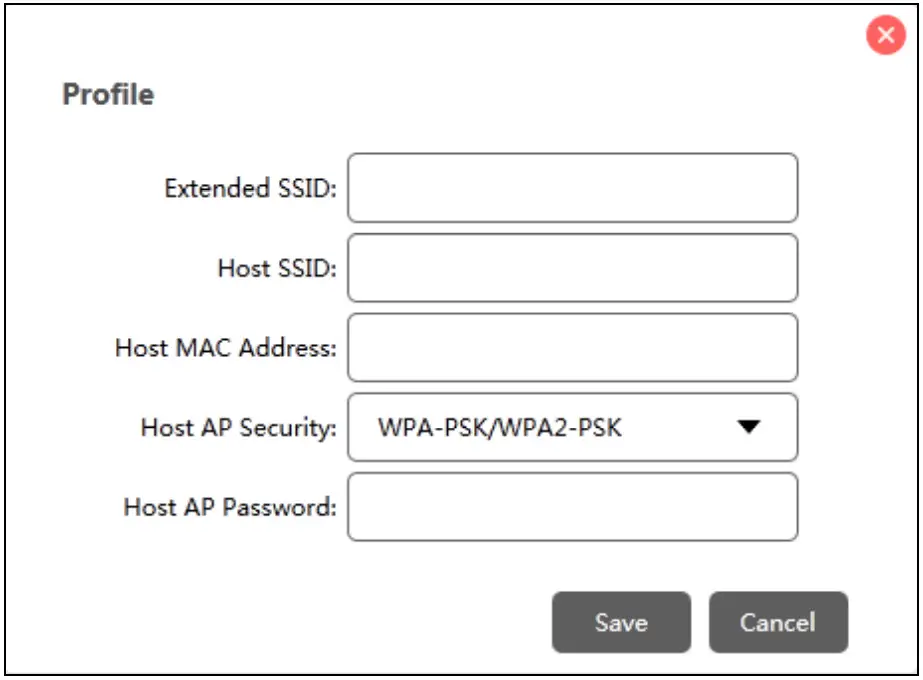Click the Extended SSID input field
The height and width of the screenshot is (680, 923).
click(x=572, y=188)
